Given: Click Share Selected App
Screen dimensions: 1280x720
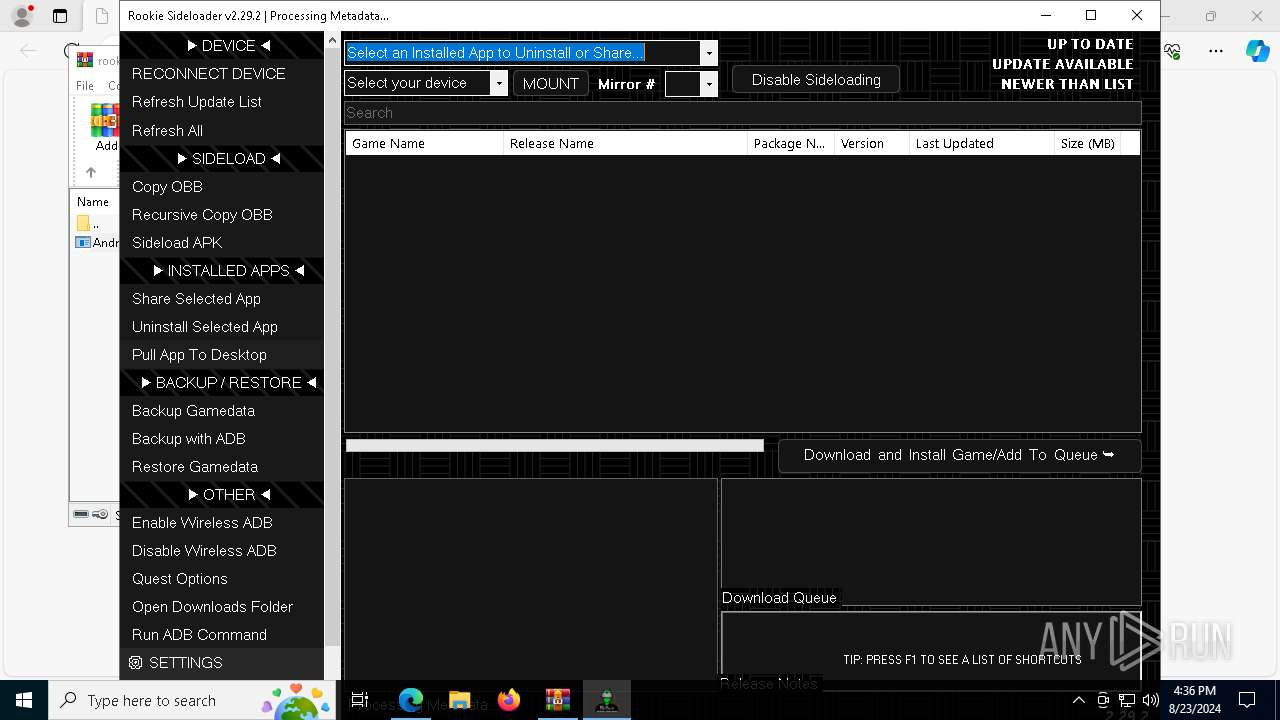Looking at the screenshot, I should [222, 299].
